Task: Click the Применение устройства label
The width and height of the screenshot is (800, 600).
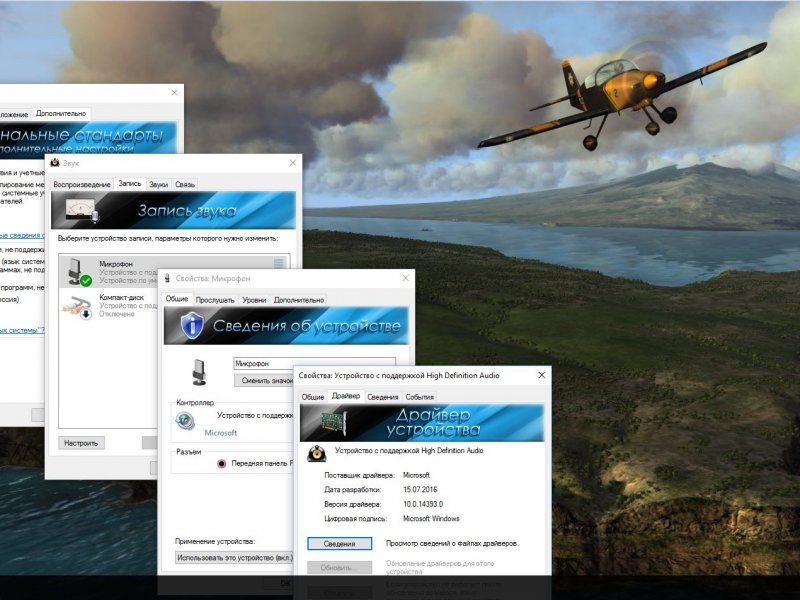Action: pyautogui.click(x=215, y=541)
